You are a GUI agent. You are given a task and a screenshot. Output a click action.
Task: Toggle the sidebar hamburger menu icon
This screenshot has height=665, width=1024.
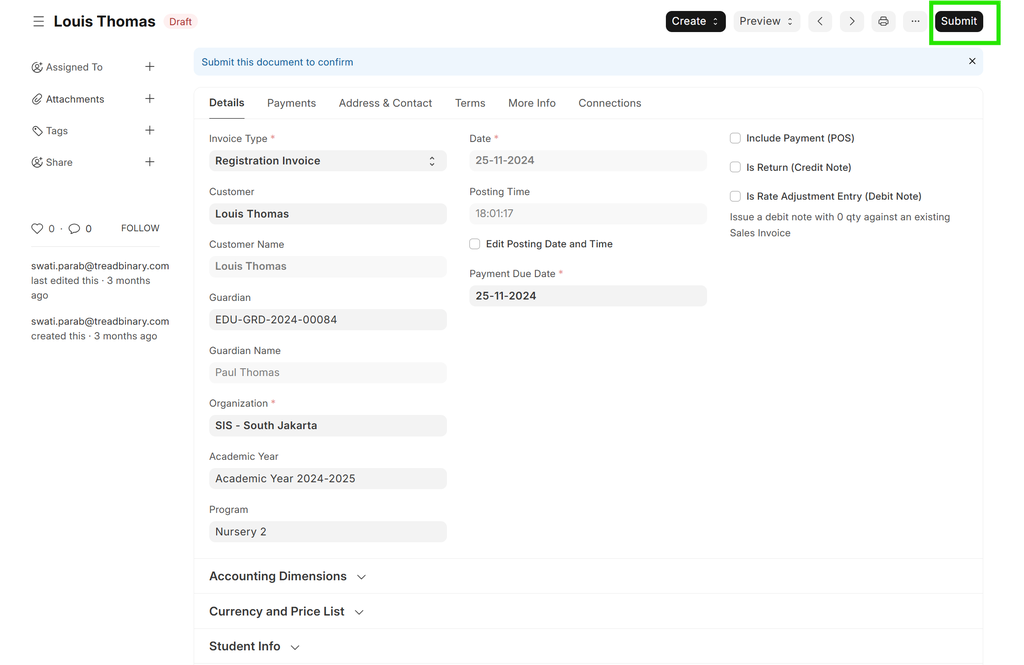(x=38, y=21)
